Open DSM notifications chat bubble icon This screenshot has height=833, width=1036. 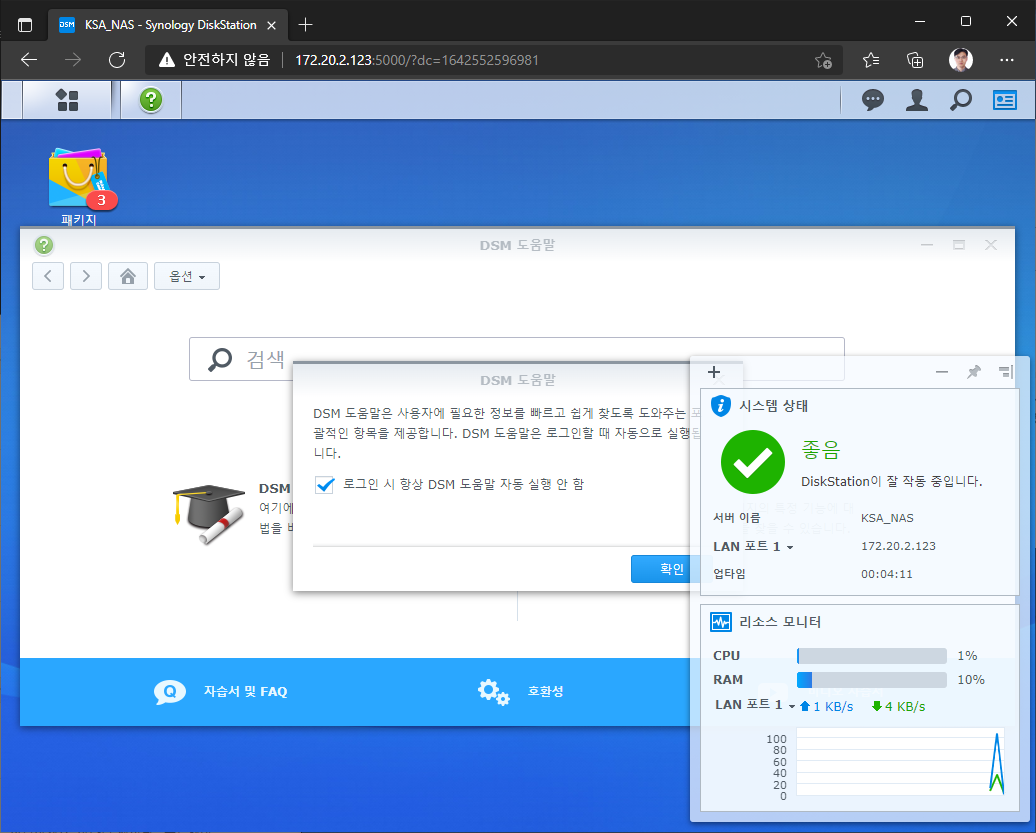(x=873, y=100)
